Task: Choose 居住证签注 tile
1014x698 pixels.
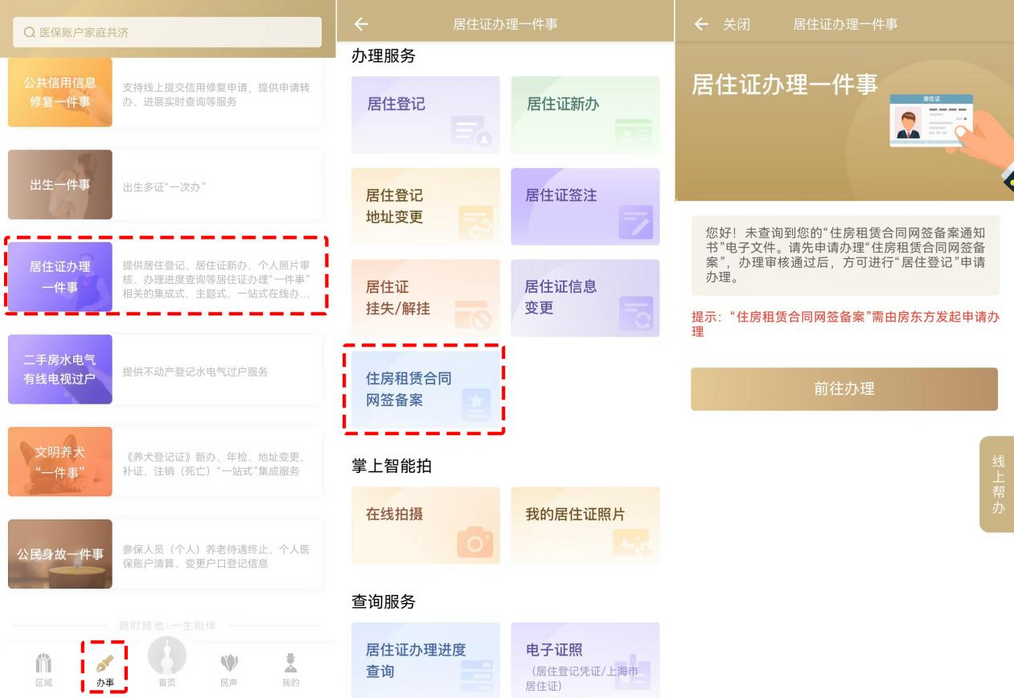Action: coord(585,207)
